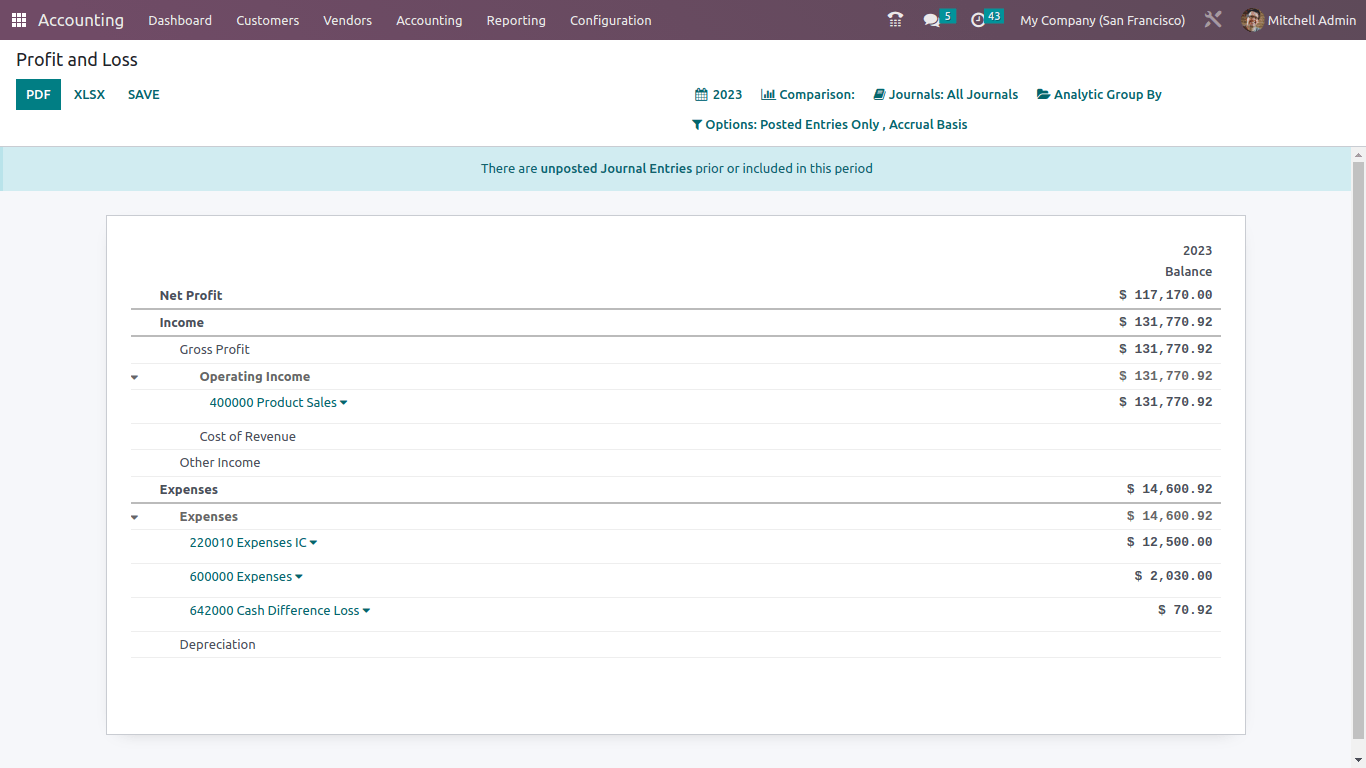Screen dimensions: 1366x768
Task: Click the Cost of Revenue row
Action: click(x=675, y=437)
